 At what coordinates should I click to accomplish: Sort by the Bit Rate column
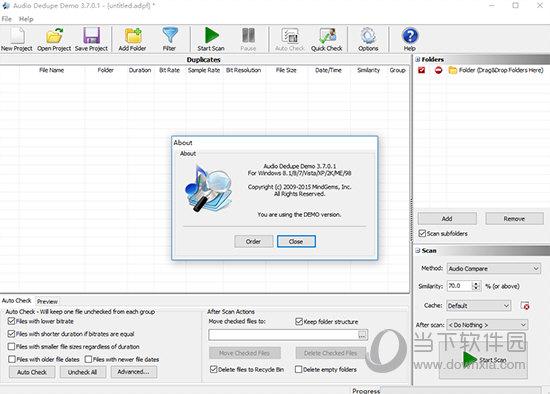tap(169, 70)
